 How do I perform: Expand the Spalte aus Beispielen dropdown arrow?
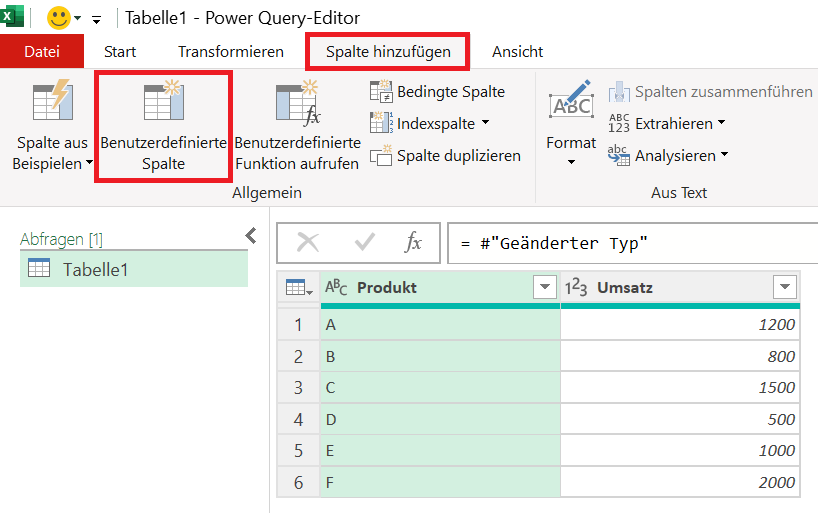(89, 163)
